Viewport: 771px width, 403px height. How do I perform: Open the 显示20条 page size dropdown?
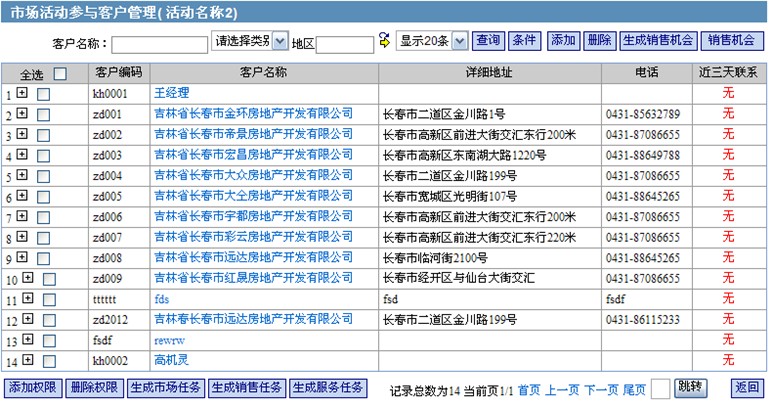point(432,41)
